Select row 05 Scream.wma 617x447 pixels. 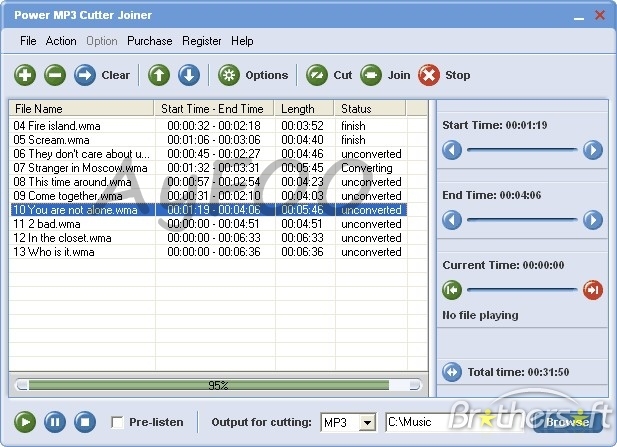coord(209,140)
